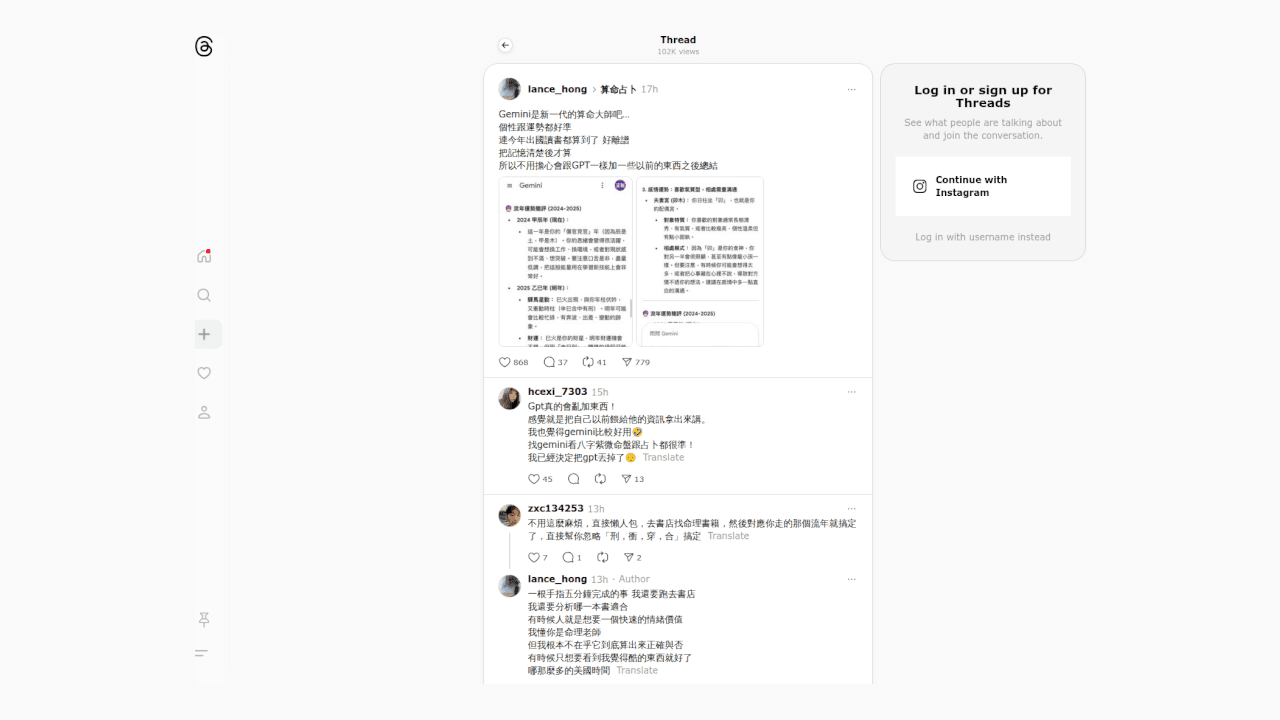Image resolution: width=1280 pixels, height=720 pixels.
Task: Open the Search icon in sidebar
Action: pyautogui.click(x=204, y=295)
